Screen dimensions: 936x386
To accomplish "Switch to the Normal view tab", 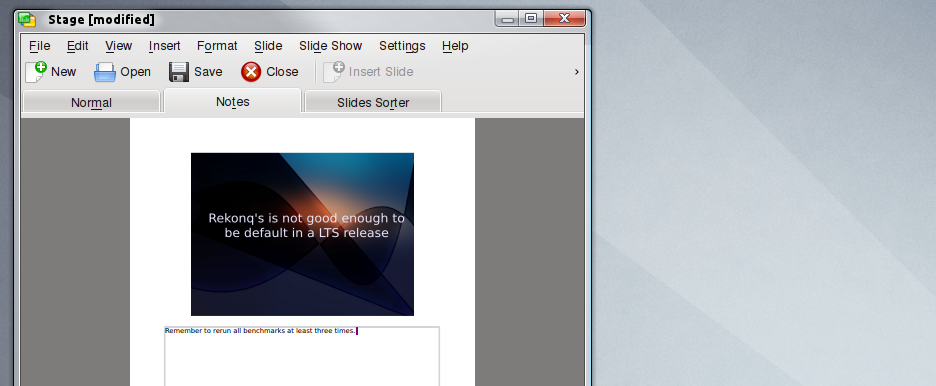I will click(x=91, y=102).
